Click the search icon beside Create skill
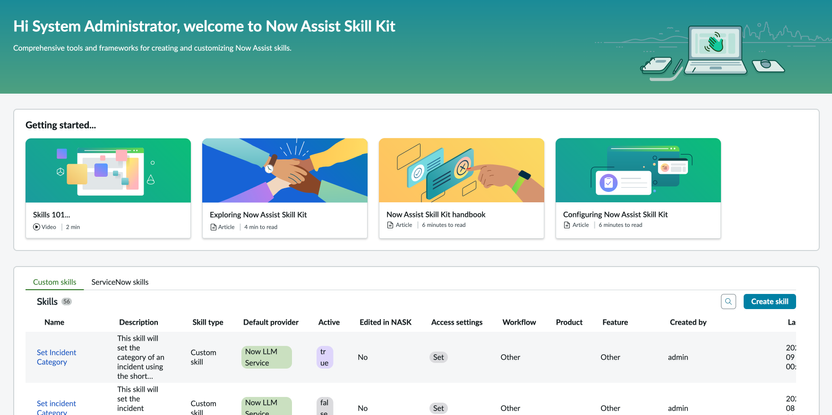Viewport: 832px width, 415px height. point(728,301)
